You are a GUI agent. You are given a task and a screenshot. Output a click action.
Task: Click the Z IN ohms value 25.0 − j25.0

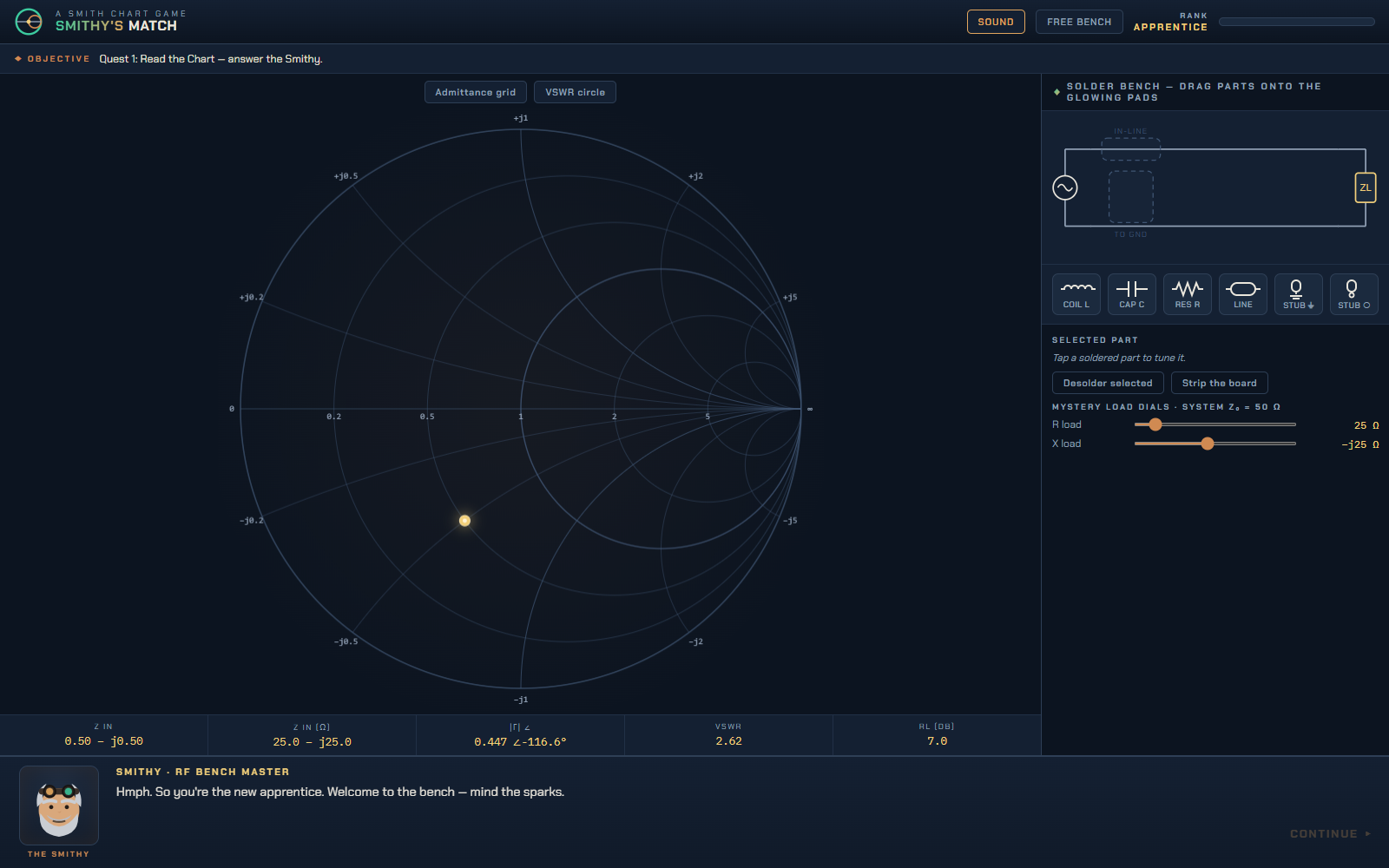tap(312, 742)
